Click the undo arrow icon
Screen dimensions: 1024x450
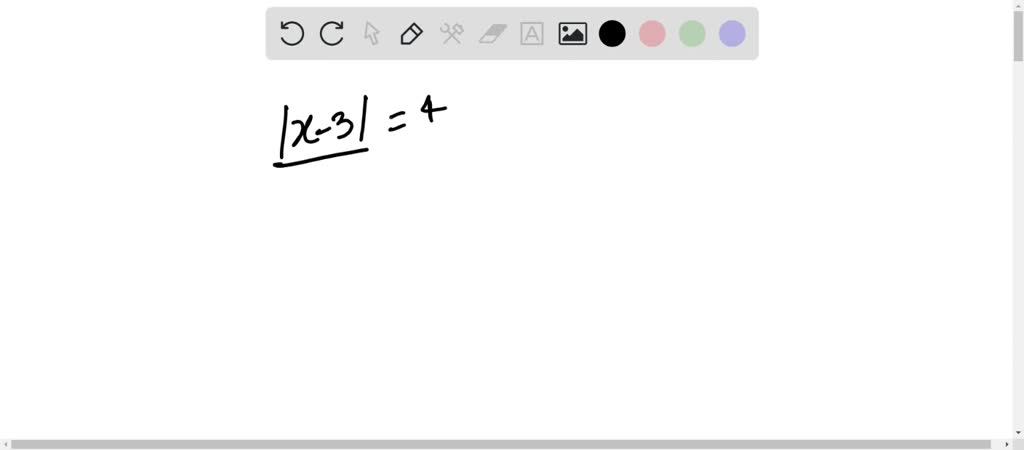coord(292,33)
